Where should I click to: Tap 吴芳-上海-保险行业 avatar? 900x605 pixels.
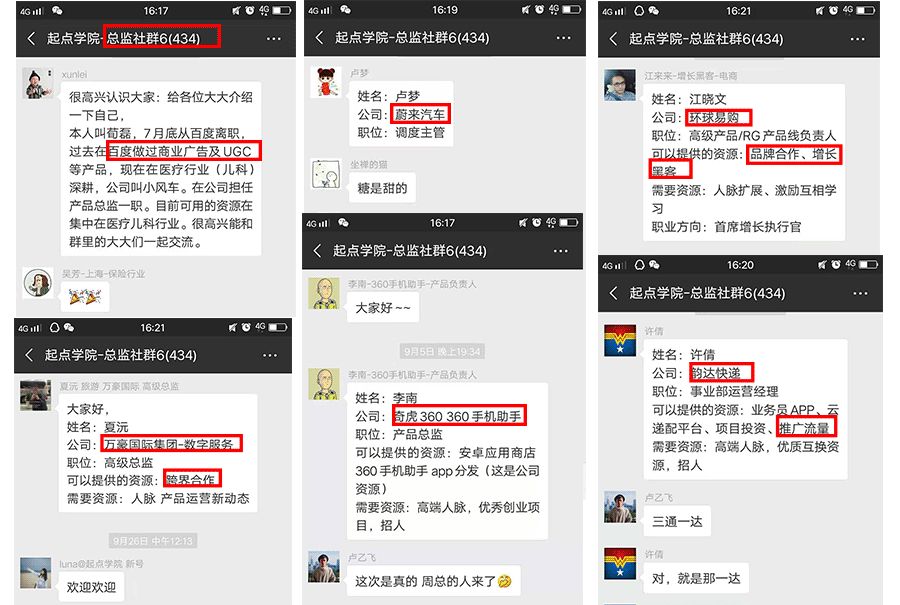click(x=37, y=282)
